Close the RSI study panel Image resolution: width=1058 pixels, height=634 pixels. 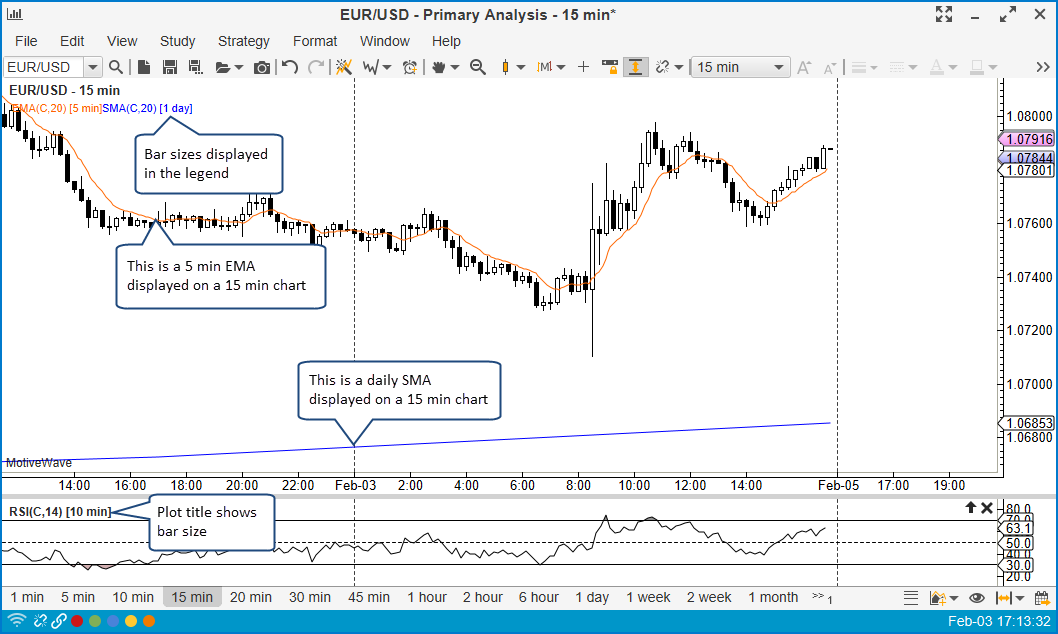[987, 508]
